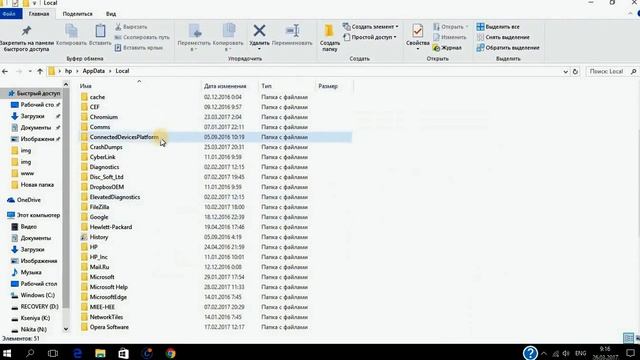Click the Свойства checkmark icon
Viewport: 640px width, 360px height.
point(417,31)
